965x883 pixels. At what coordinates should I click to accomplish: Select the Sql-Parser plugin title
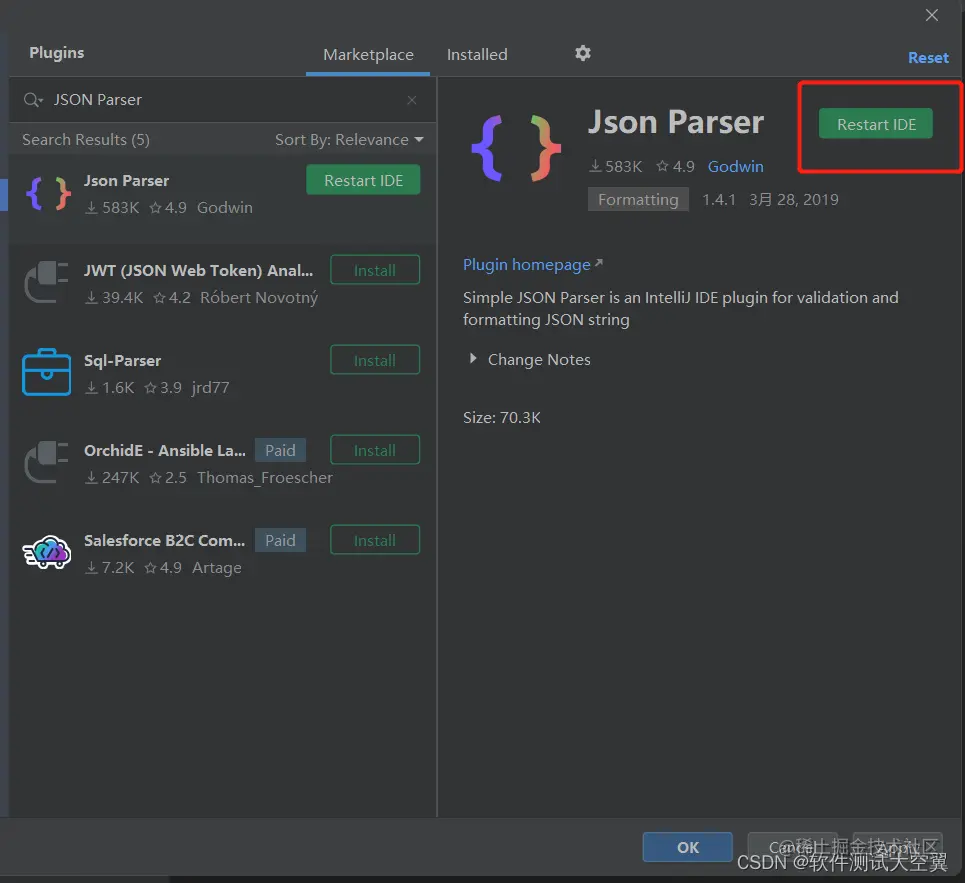[x=122, y=360]
